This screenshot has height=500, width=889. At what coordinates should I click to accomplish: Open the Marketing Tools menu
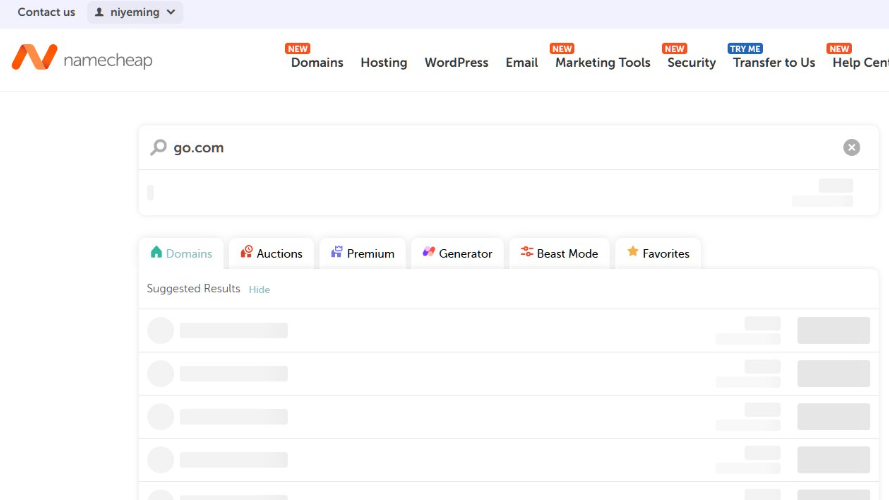(603, 62)
